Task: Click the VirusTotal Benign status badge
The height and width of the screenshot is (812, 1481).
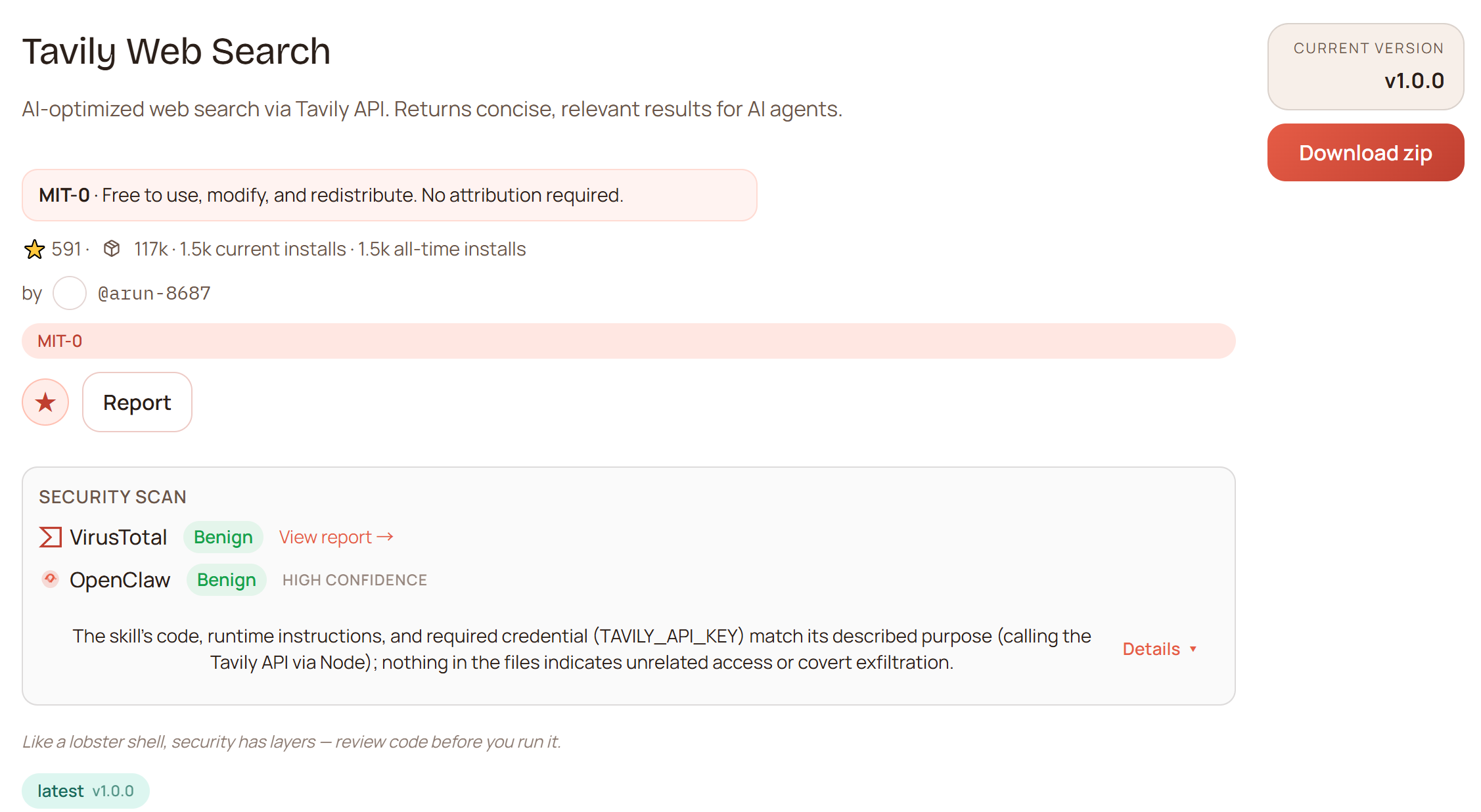Action: [x=223, y=537]
